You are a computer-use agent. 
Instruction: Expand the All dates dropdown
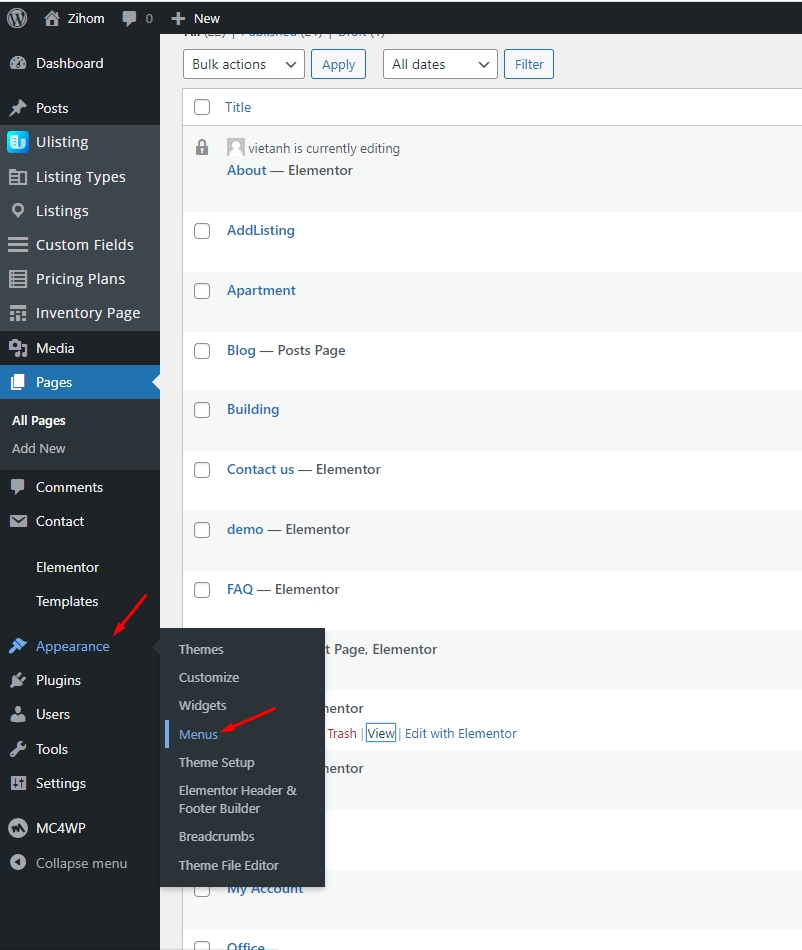click(x=440, y=64)
